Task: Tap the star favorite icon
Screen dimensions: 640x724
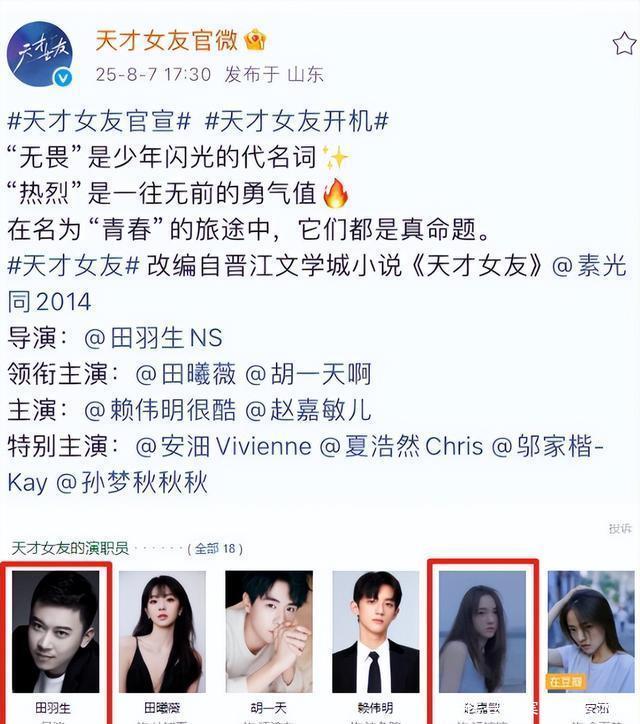Action: tap(624, 44)
